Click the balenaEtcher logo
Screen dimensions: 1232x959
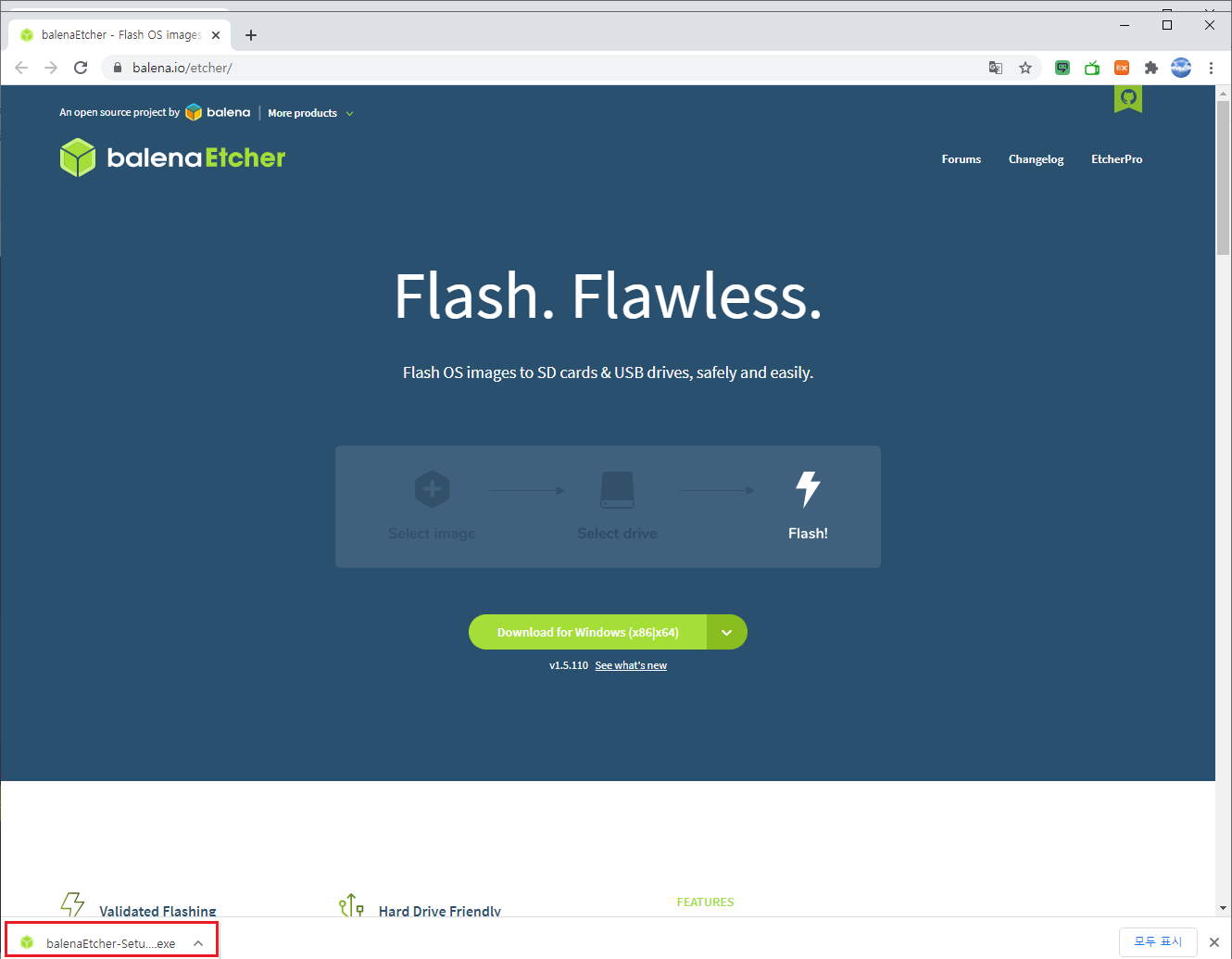click(x=172, y=158)
